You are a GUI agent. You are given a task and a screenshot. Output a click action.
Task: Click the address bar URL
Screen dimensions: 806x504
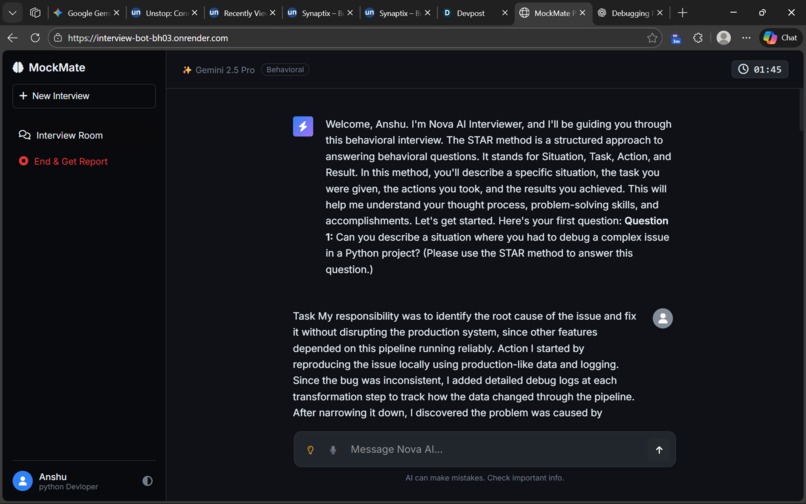pos(148,38)
